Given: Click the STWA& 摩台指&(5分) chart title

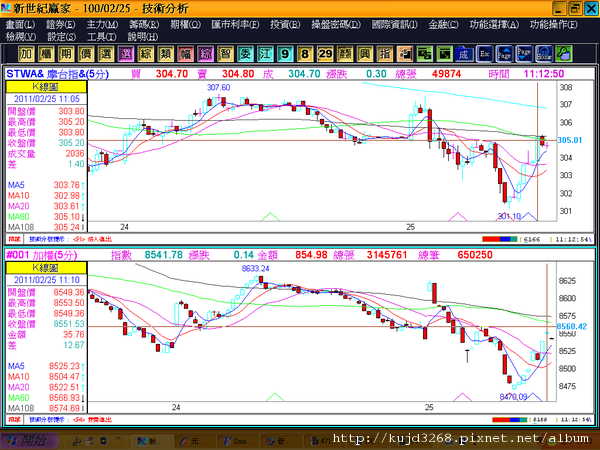Looking at the screenshot, I should [x=58, y=74].
